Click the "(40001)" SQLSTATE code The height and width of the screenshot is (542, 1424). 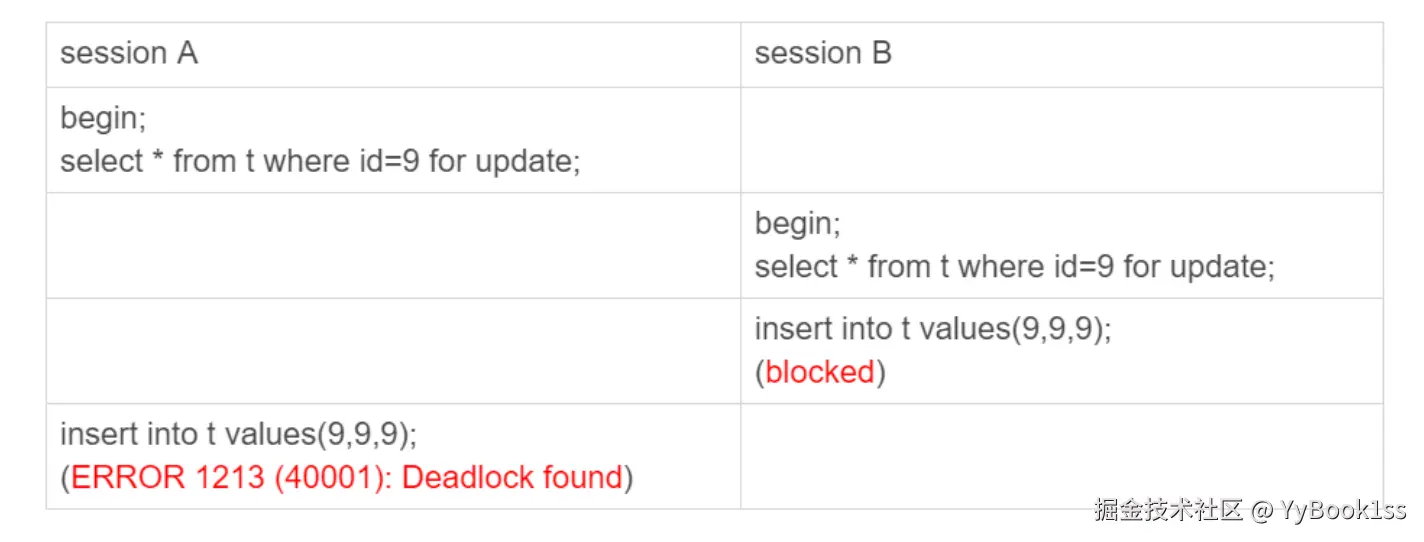(333, 478)
